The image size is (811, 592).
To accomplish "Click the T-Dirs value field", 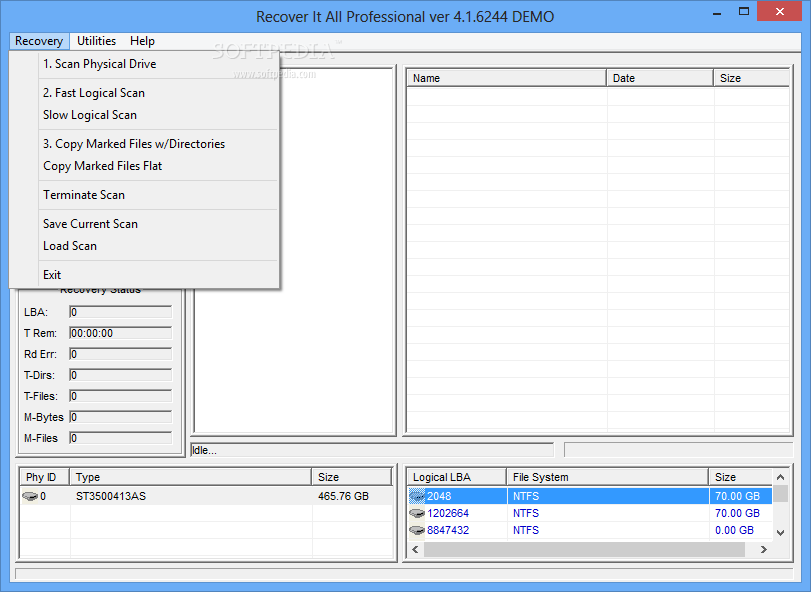I will coord(121,375).
